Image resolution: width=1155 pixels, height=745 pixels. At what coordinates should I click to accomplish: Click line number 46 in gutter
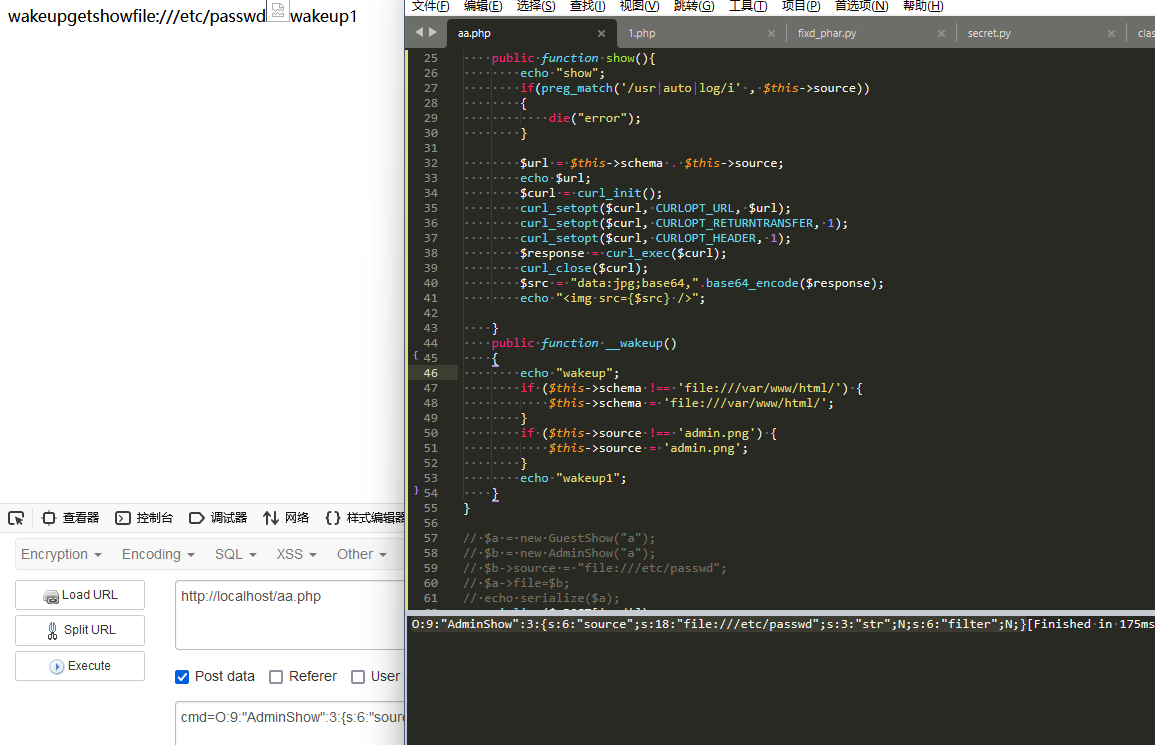coord(430,373)
